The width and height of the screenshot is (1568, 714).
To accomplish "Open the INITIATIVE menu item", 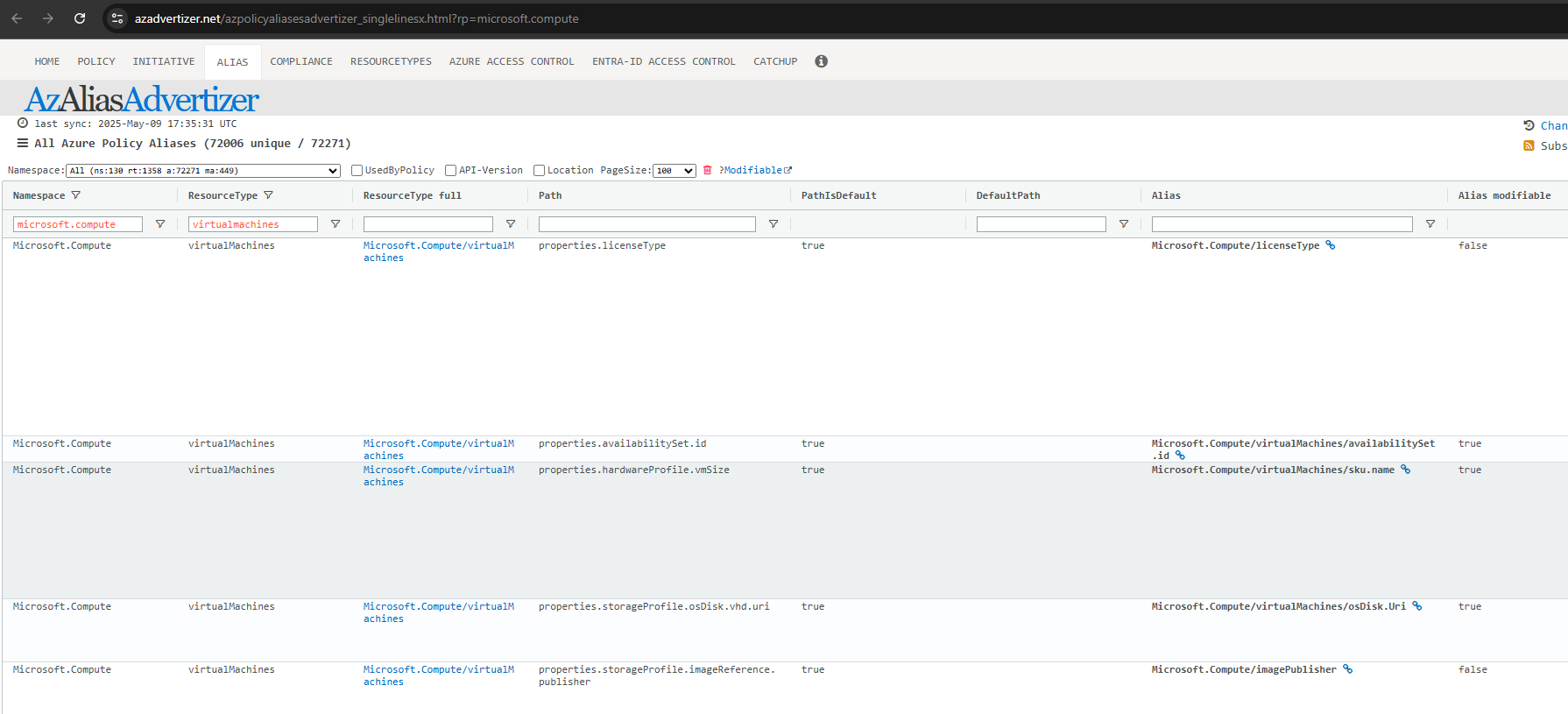I will (x=164, y=61).
